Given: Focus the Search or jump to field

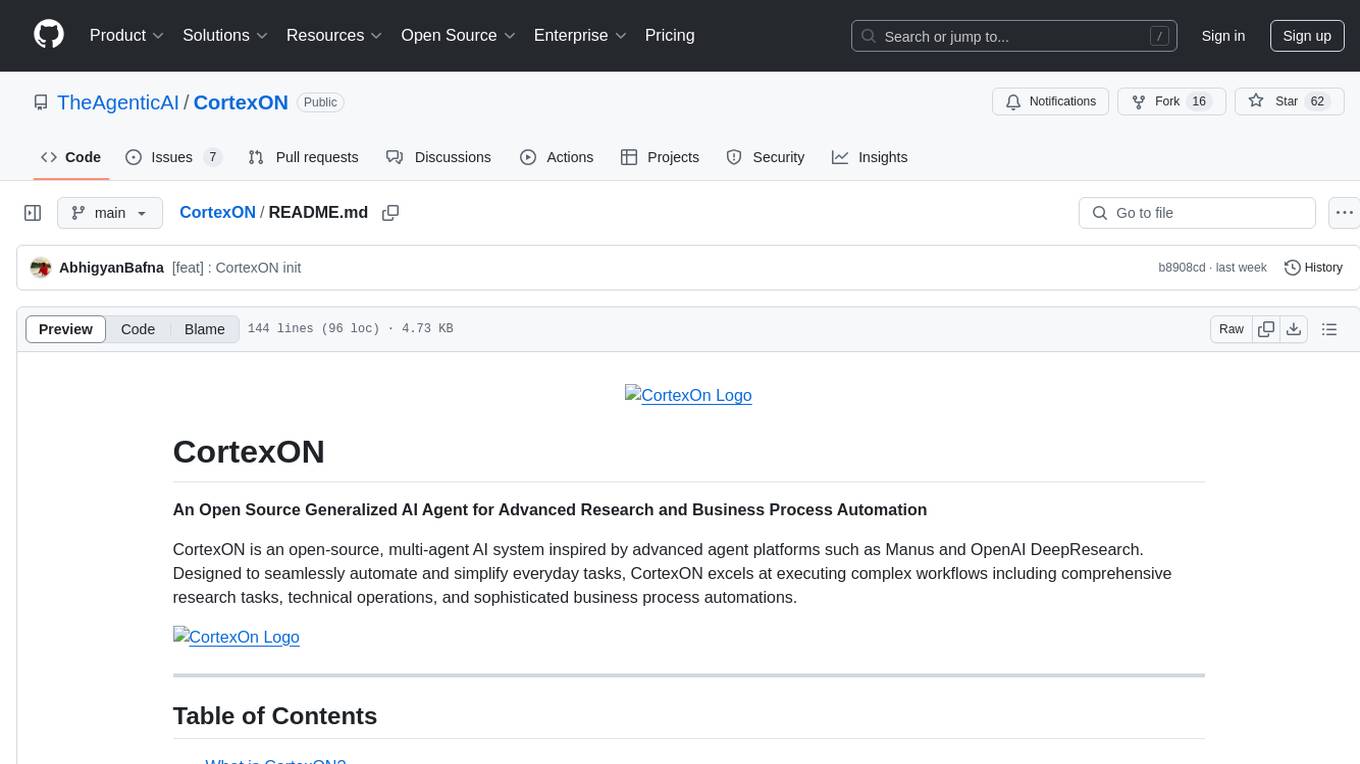Looking at the screenshot, I should point(1015,36).
